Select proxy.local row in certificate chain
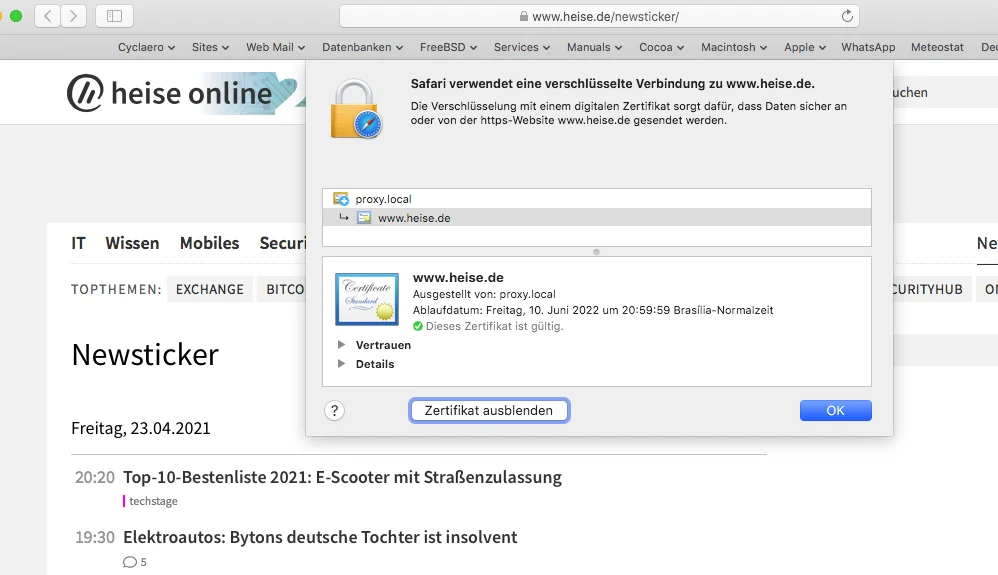The image size is (998, 575). 596,199
